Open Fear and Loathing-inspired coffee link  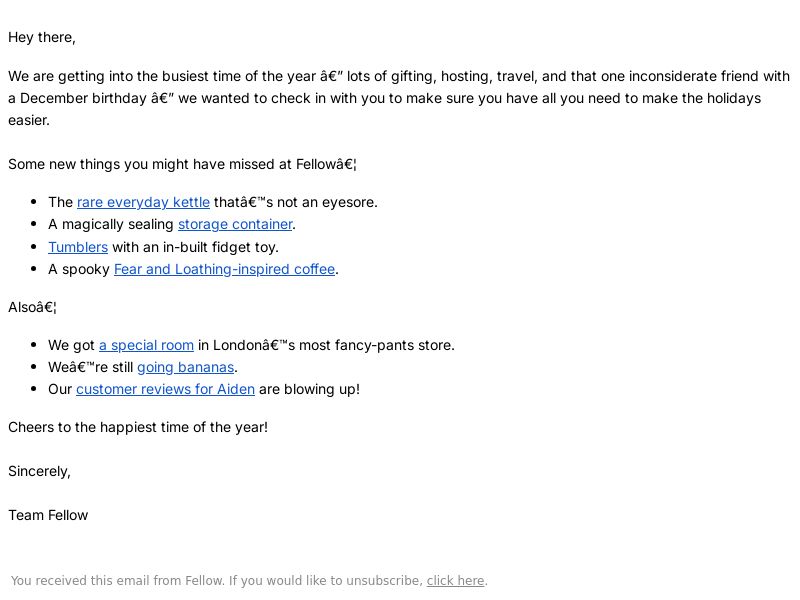[x=224, y=269]
